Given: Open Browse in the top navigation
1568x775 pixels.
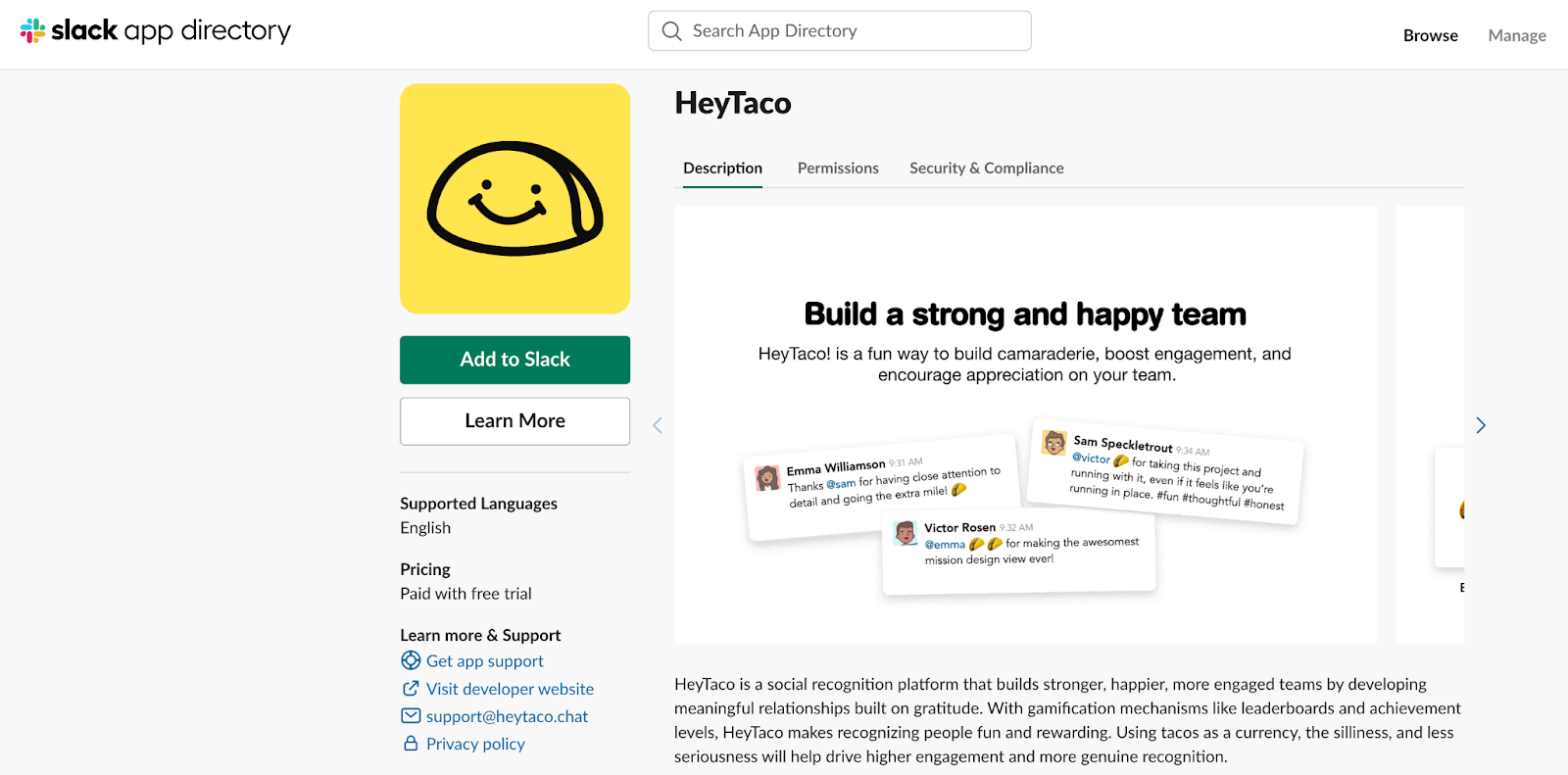Looking at the screenshot, I should coord(1430,35).
